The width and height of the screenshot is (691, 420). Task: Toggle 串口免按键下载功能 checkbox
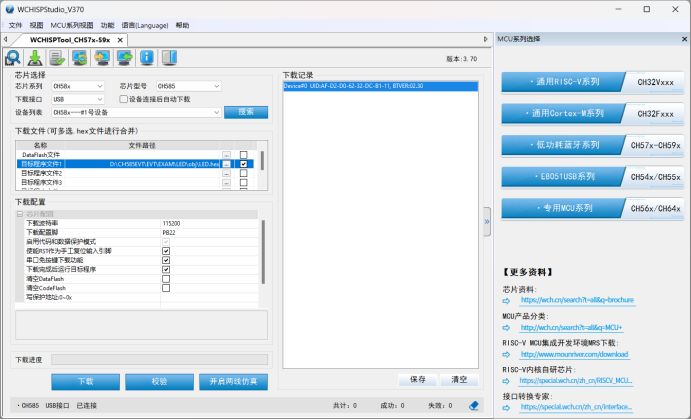(x=166, y=260)
